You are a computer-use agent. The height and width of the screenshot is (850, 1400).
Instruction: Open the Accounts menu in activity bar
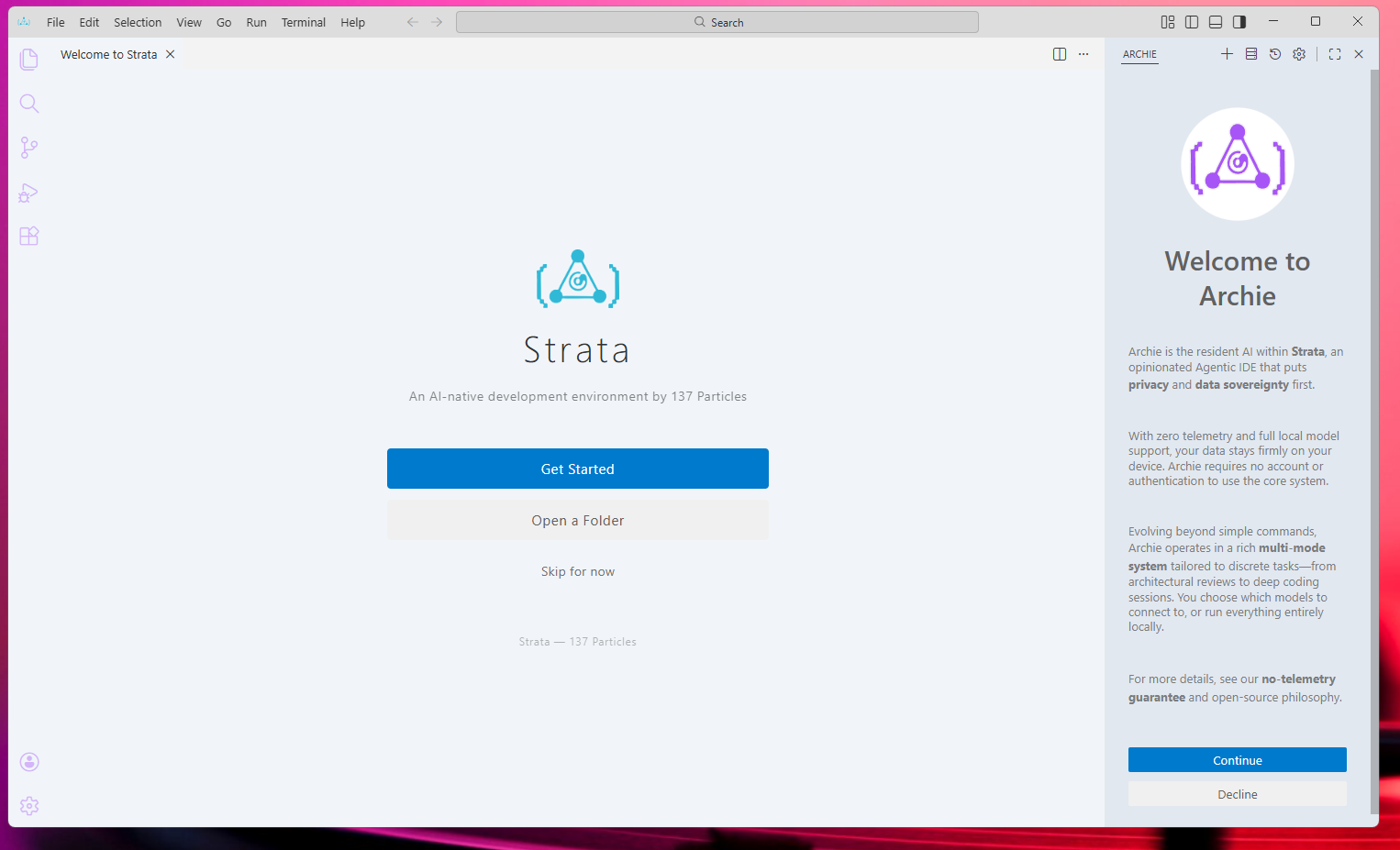pos(29,762)
